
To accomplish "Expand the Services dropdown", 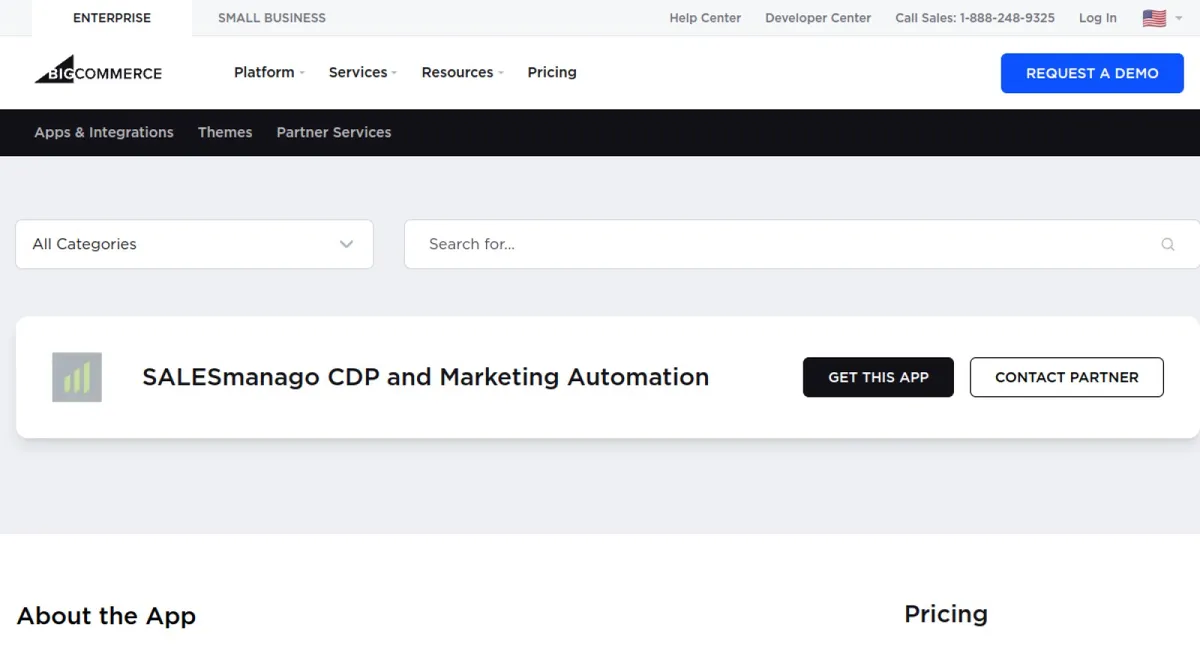I will coord(359,72).
